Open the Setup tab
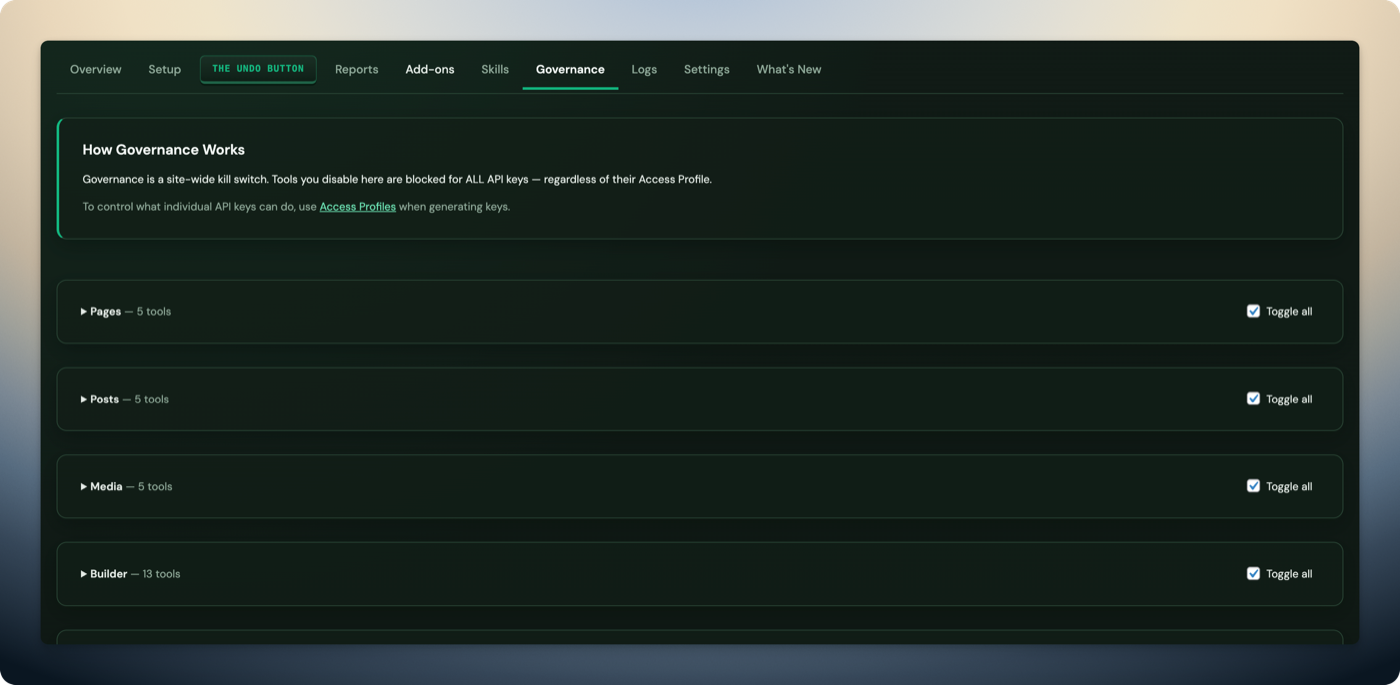 (164, 69)
